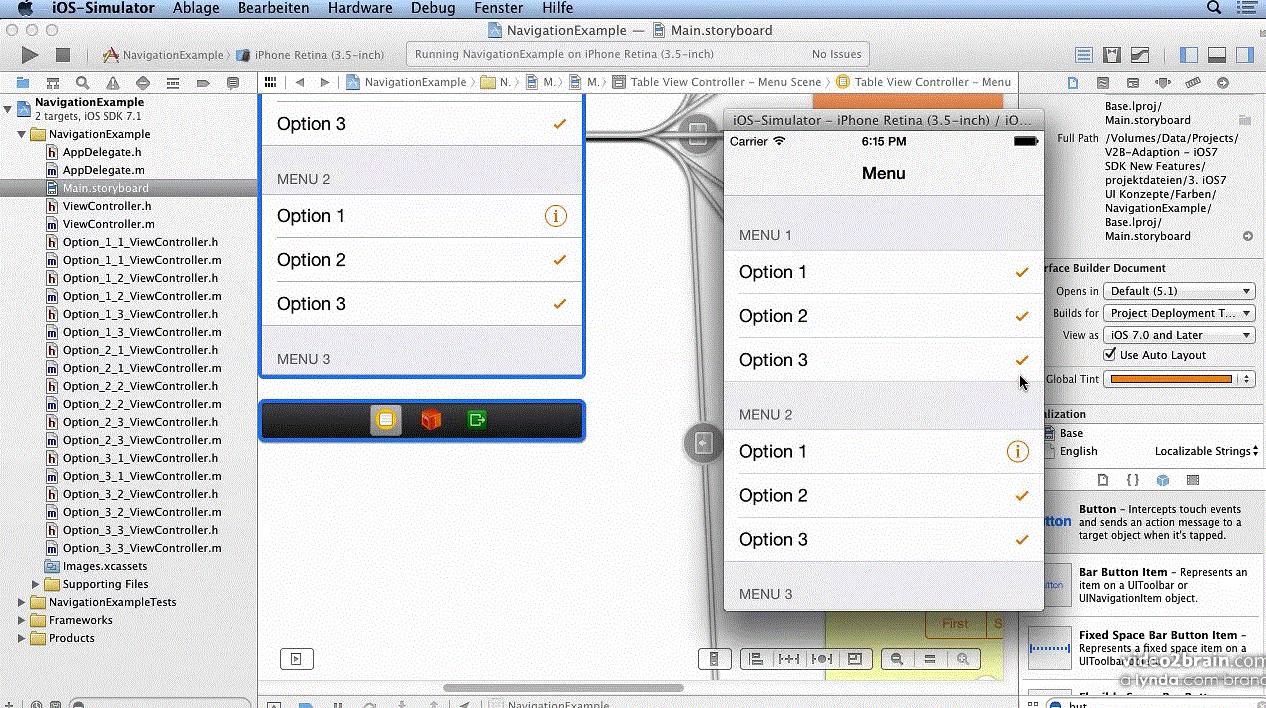Expand the Products group
Screen dimensions: 1266x708
click(x=22, y=638)
